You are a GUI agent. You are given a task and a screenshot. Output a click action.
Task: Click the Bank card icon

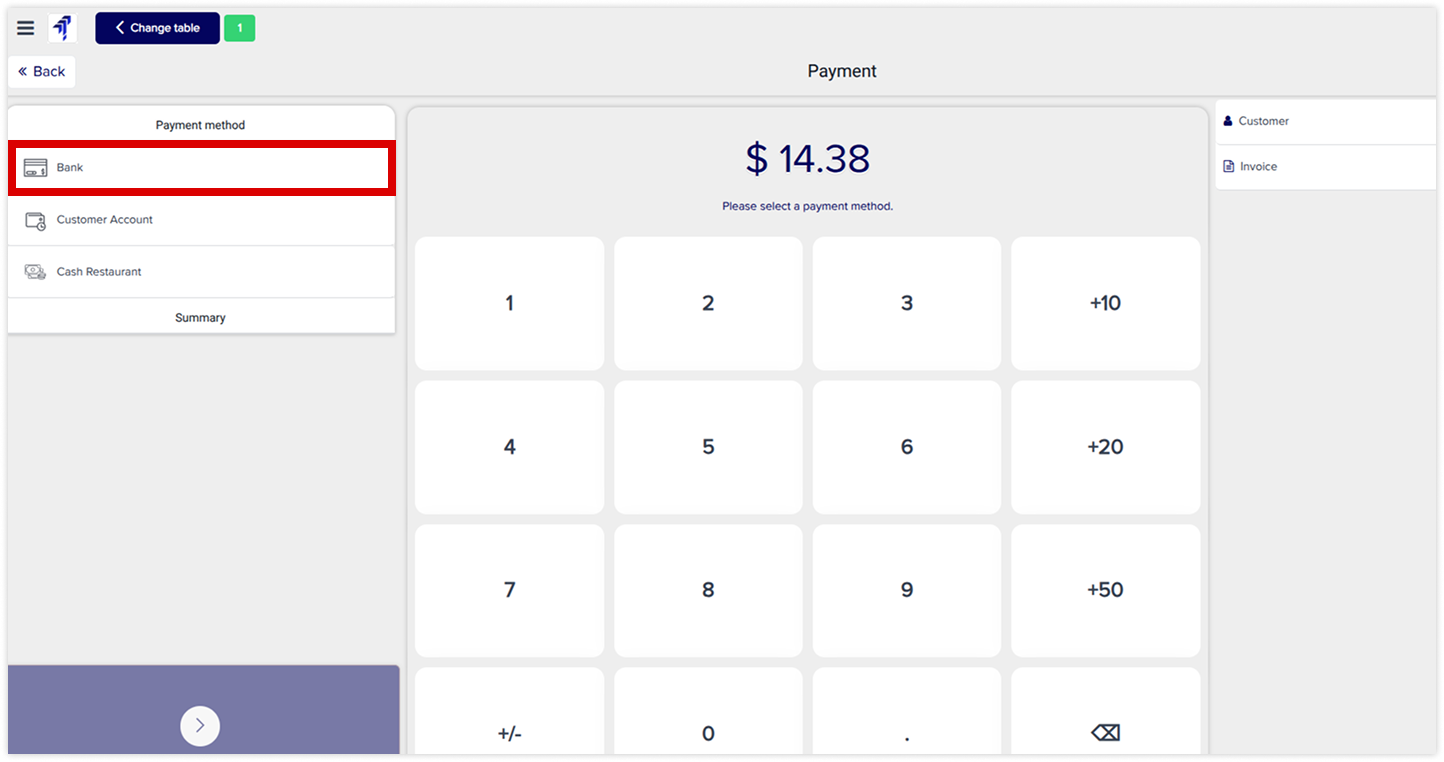click(x=36, y=168)
